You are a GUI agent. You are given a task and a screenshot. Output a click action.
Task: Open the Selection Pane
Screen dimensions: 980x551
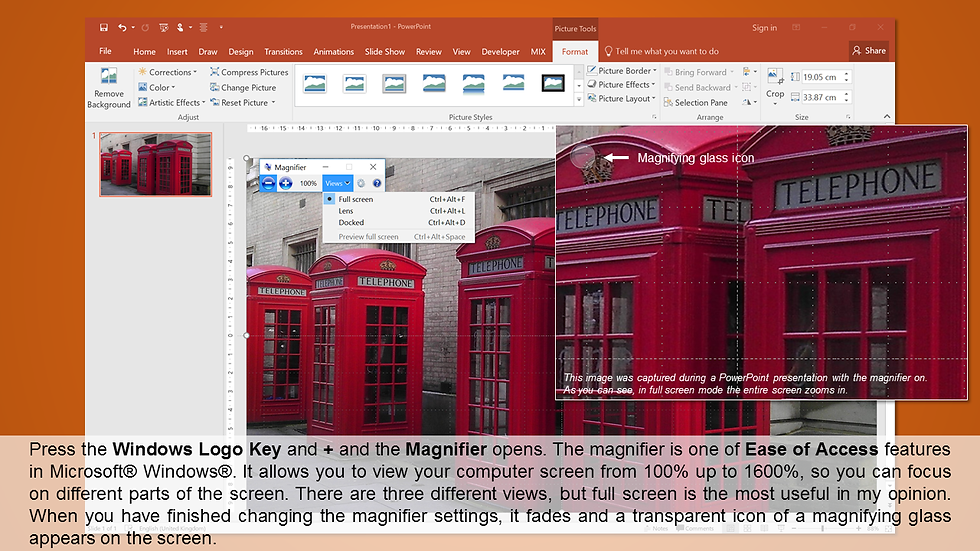coord(696,102)
